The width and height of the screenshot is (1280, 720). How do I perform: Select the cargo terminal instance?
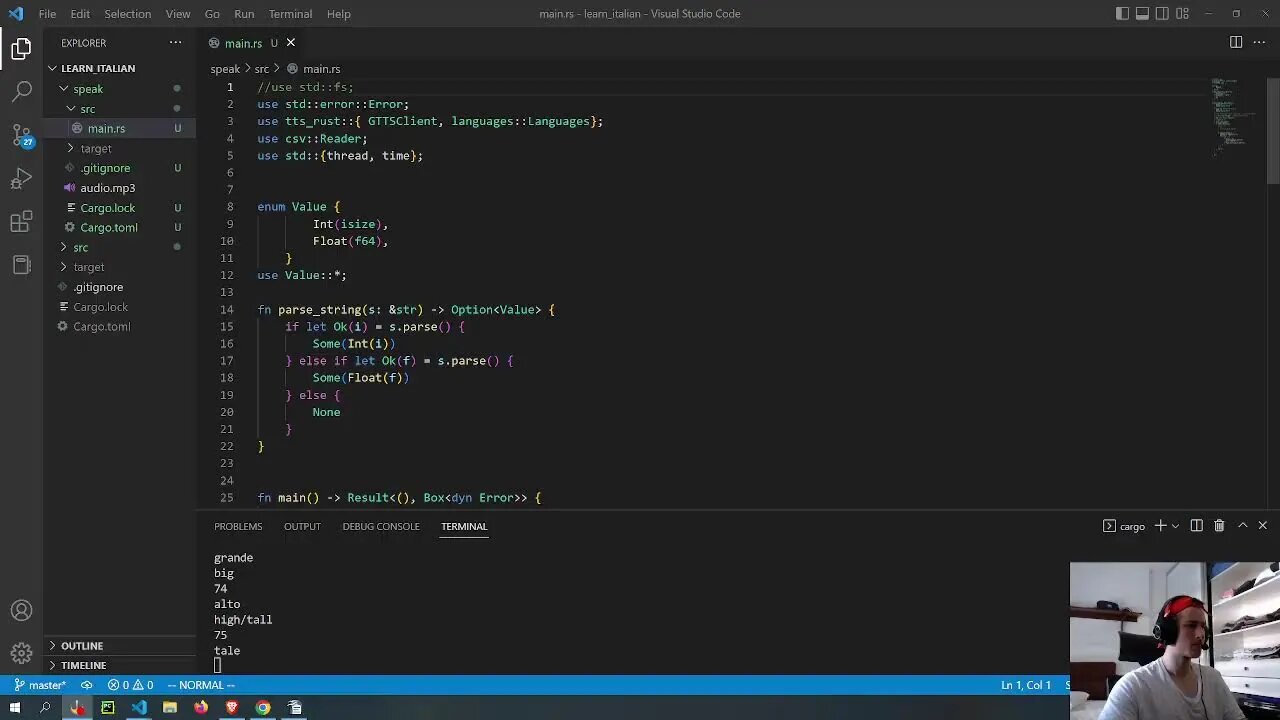(x=1125, y=526)
